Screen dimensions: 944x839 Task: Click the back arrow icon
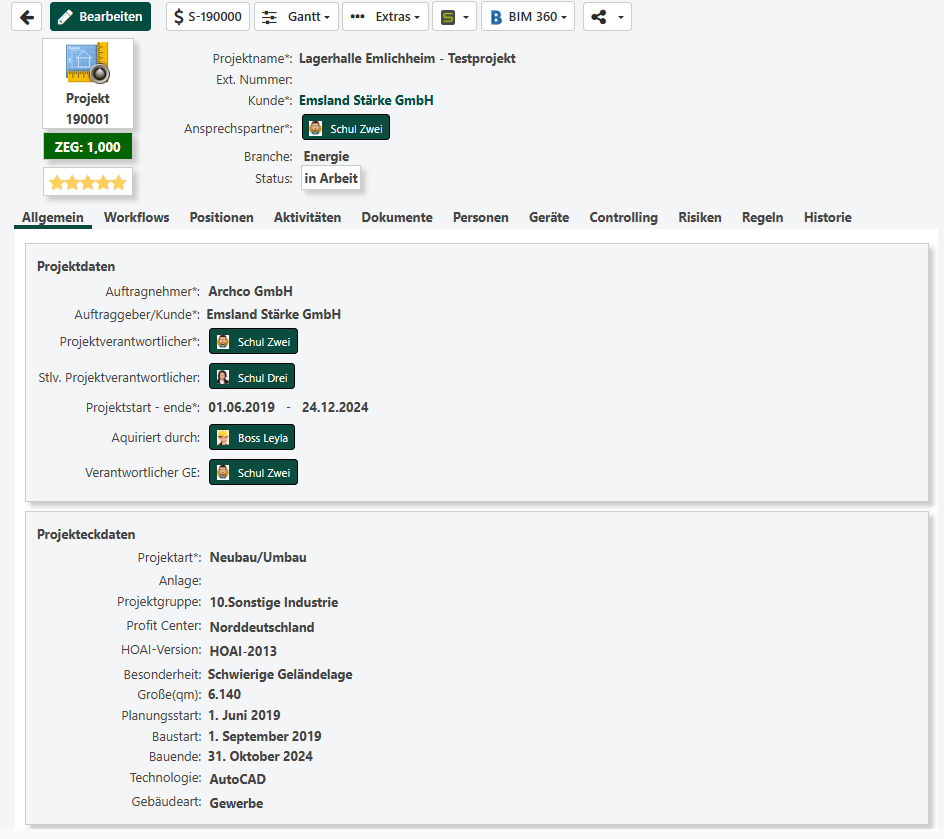[x=26, y=17]
